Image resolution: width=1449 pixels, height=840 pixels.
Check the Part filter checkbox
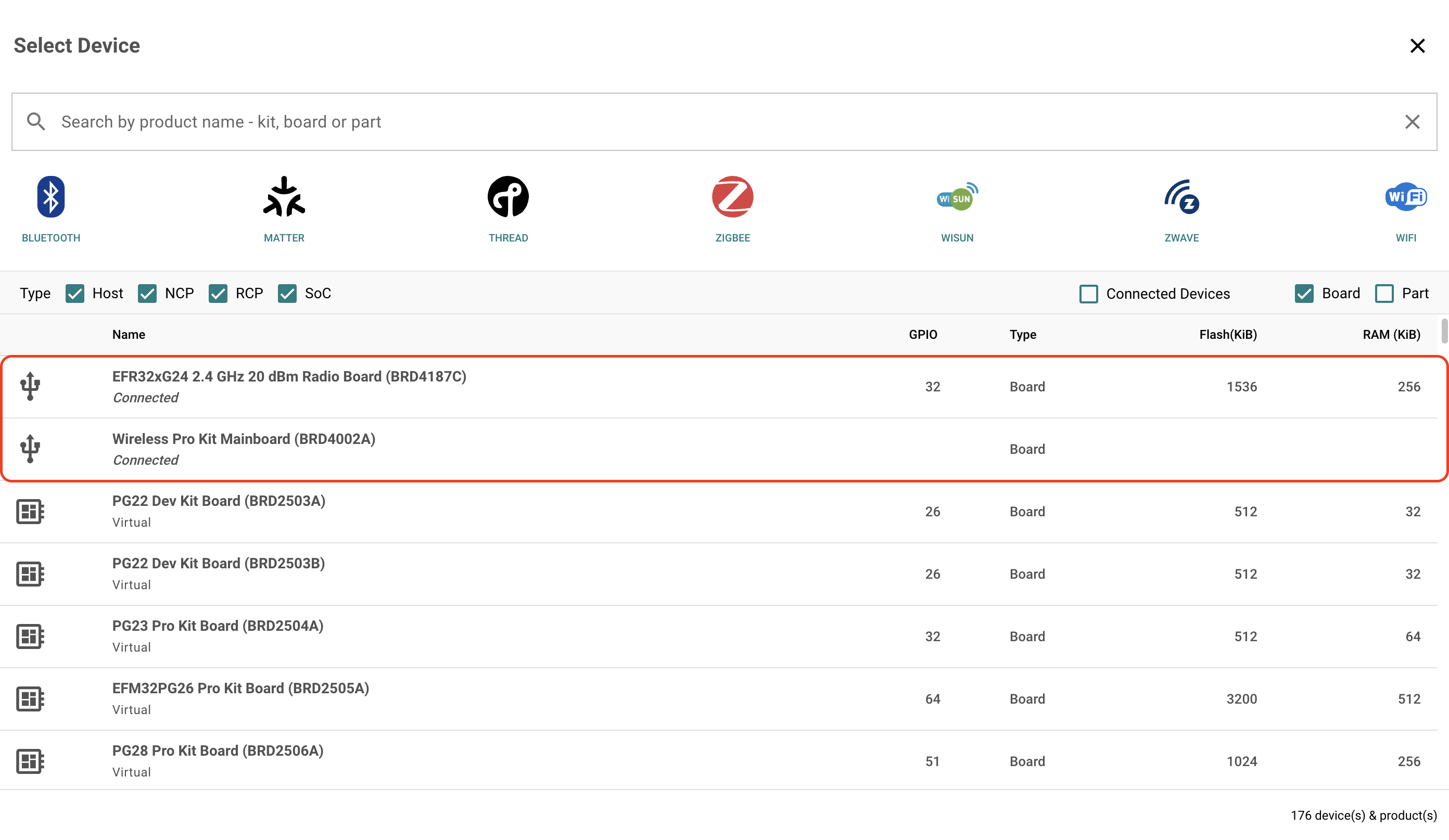tap(1383, 294)
